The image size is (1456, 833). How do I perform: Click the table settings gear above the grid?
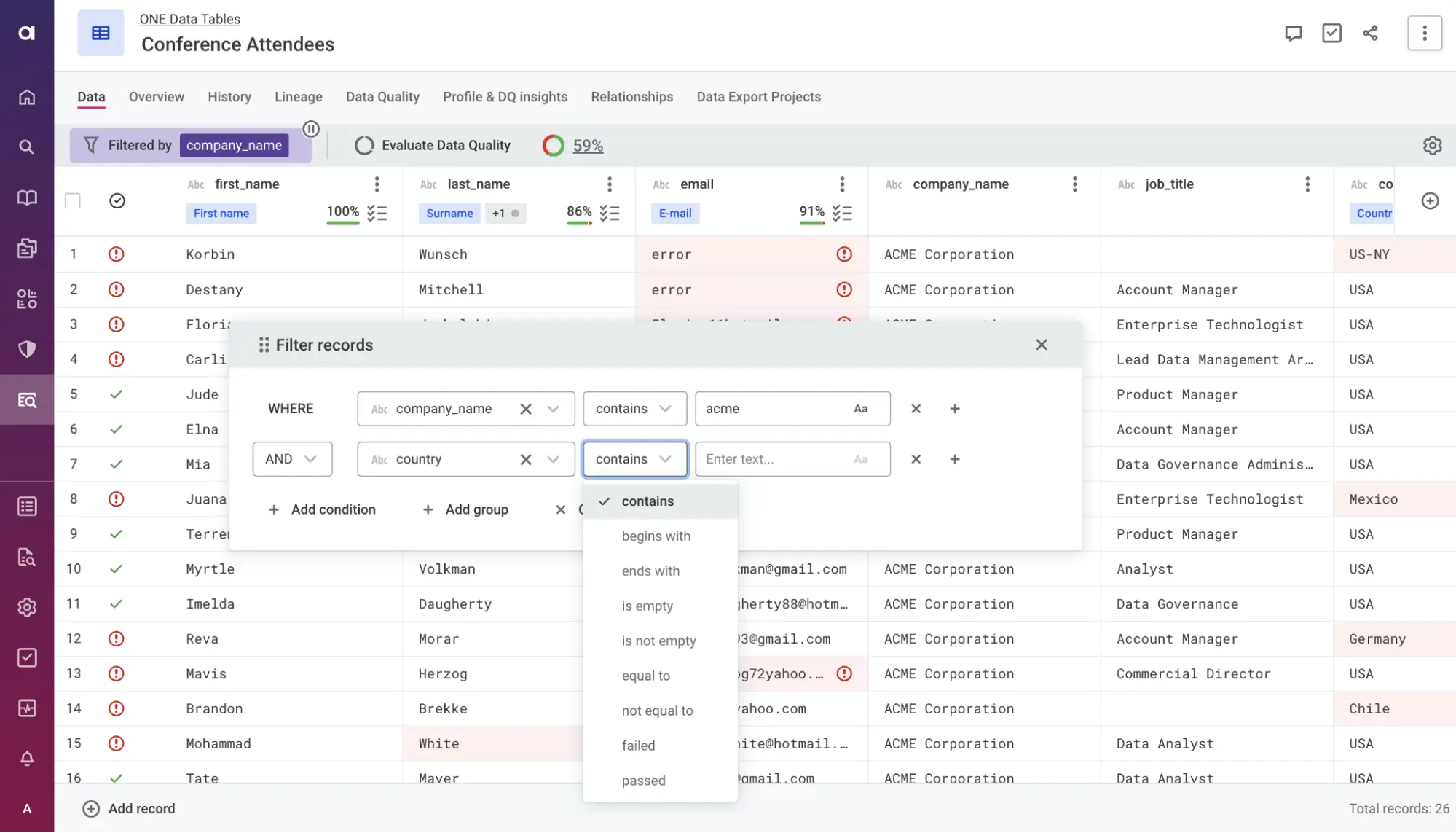pyautogui.click(x=1432, y=145)
